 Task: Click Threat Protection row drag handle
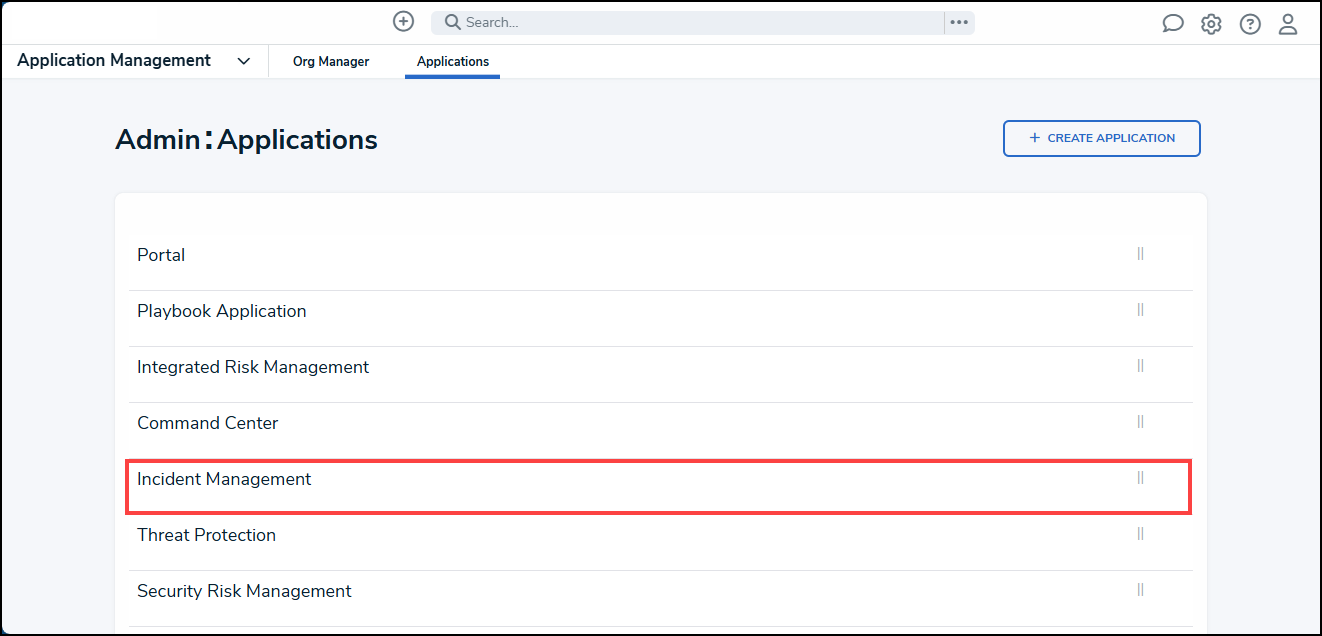point(1140,534)
